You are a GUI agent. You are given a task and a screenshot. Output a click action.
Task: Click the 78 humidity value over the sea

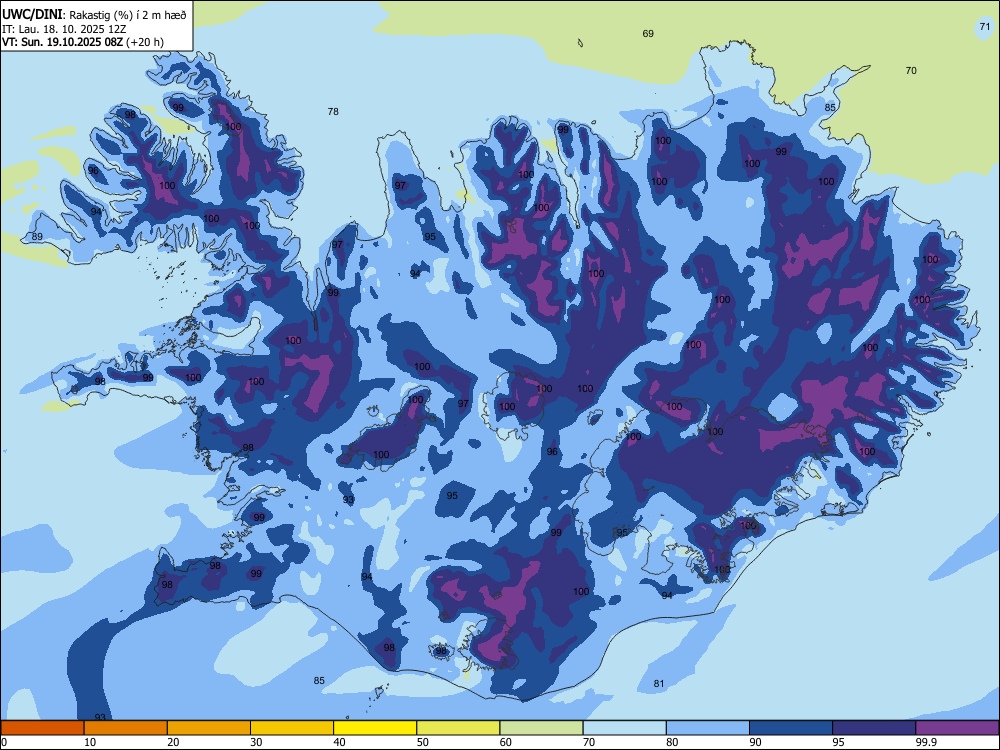[333, 112]
